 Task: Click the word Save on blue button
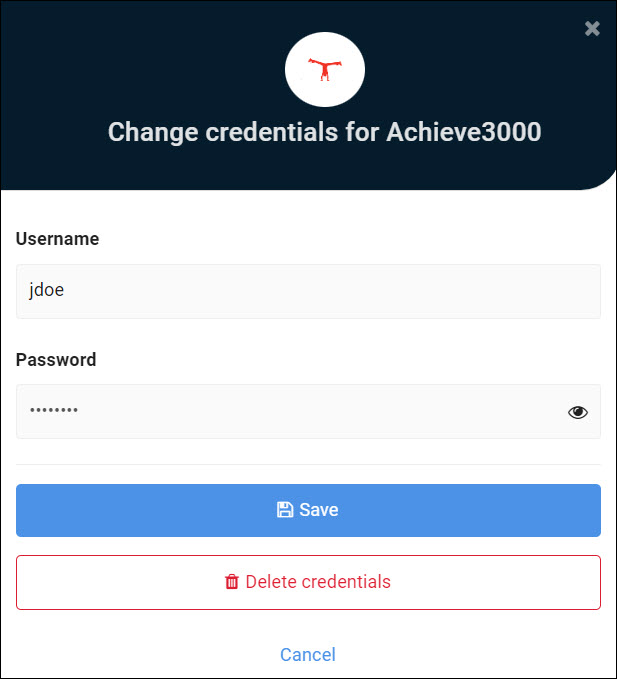tap(319, 510)
